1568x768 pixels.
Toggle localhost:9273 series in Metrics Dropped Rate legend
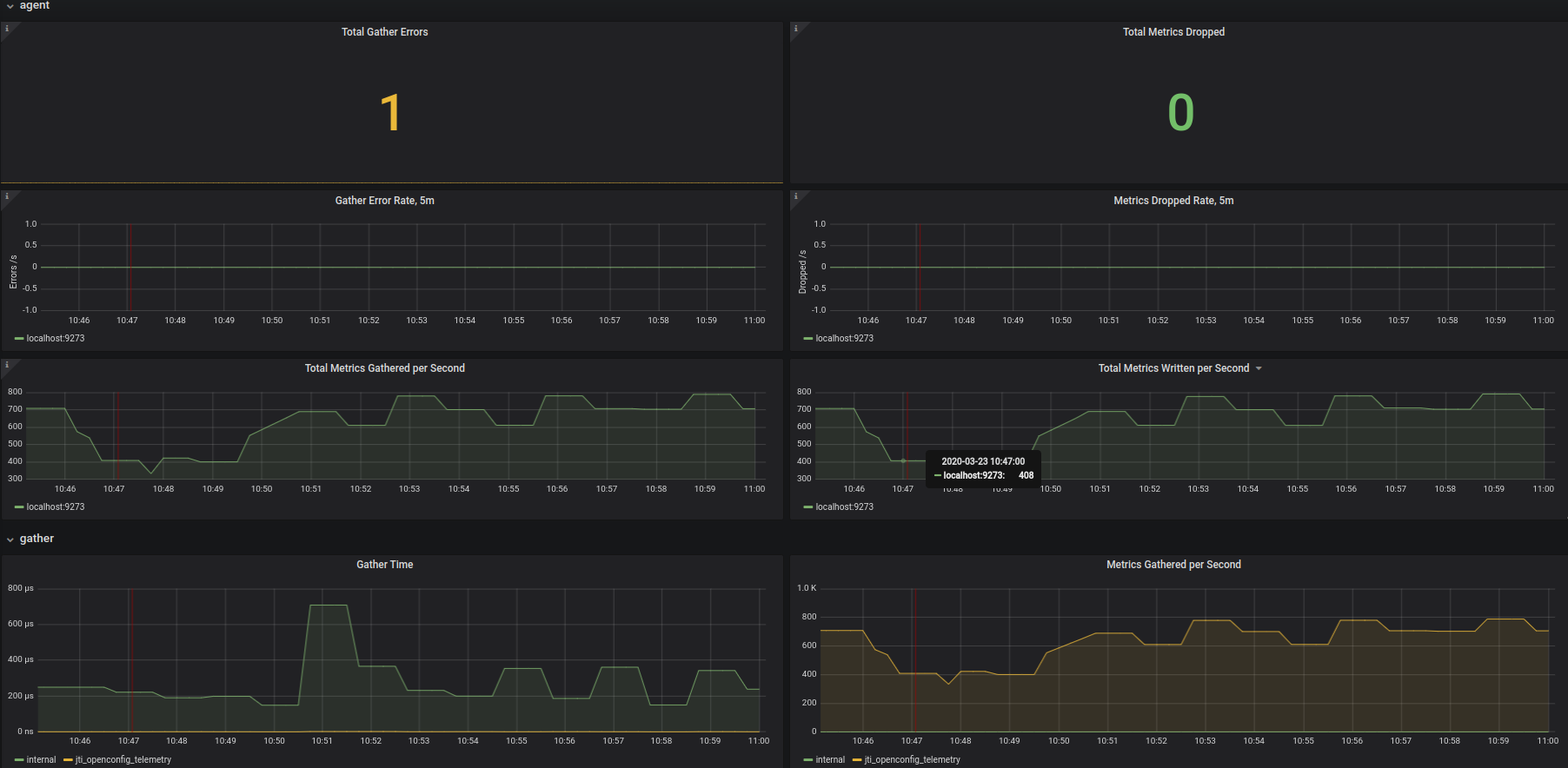pyautogui.click(x=844, y=339)
